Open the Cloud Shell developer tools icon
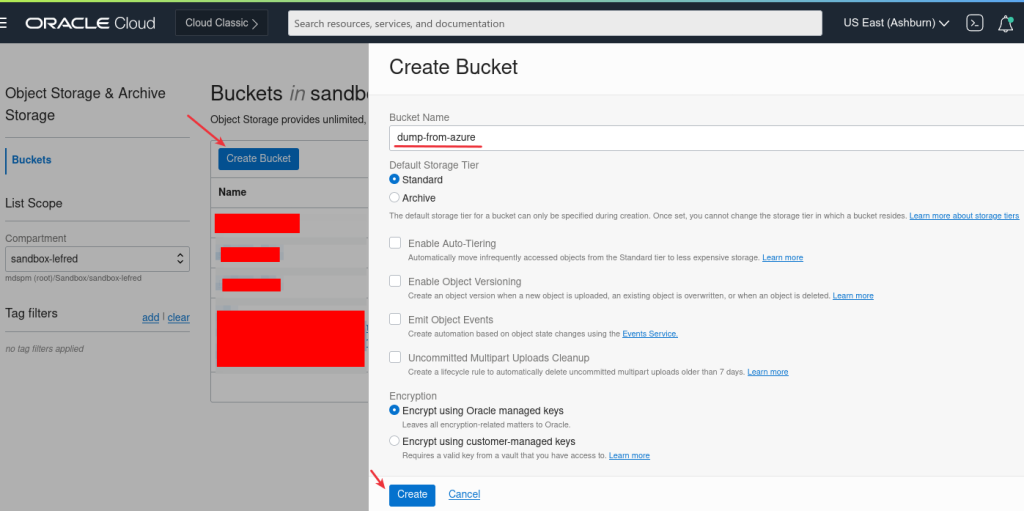Screen dimensions: 1024x511 (974, 24)
